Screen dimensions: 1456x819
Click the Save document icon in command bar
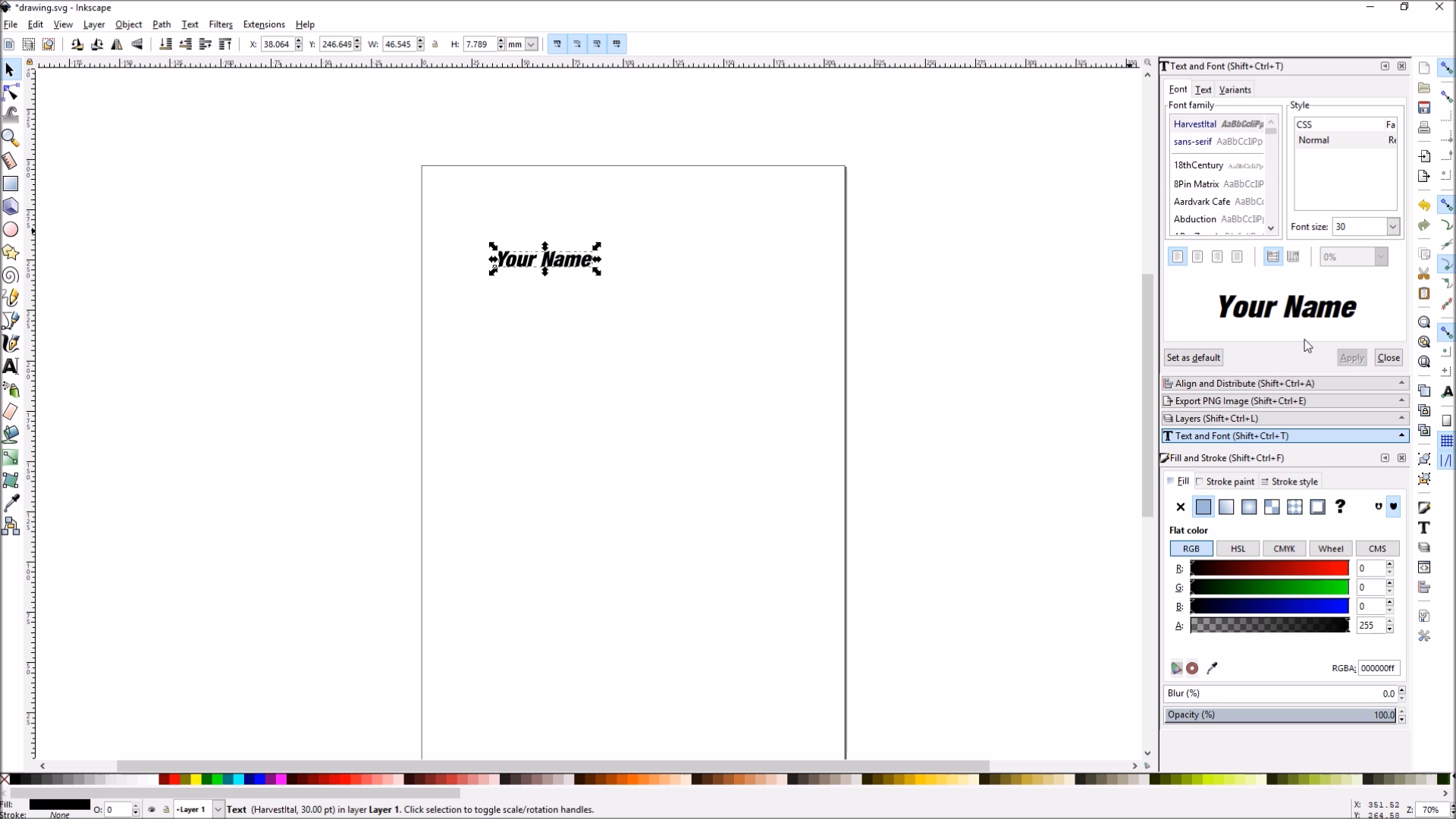coord(1424,108)
